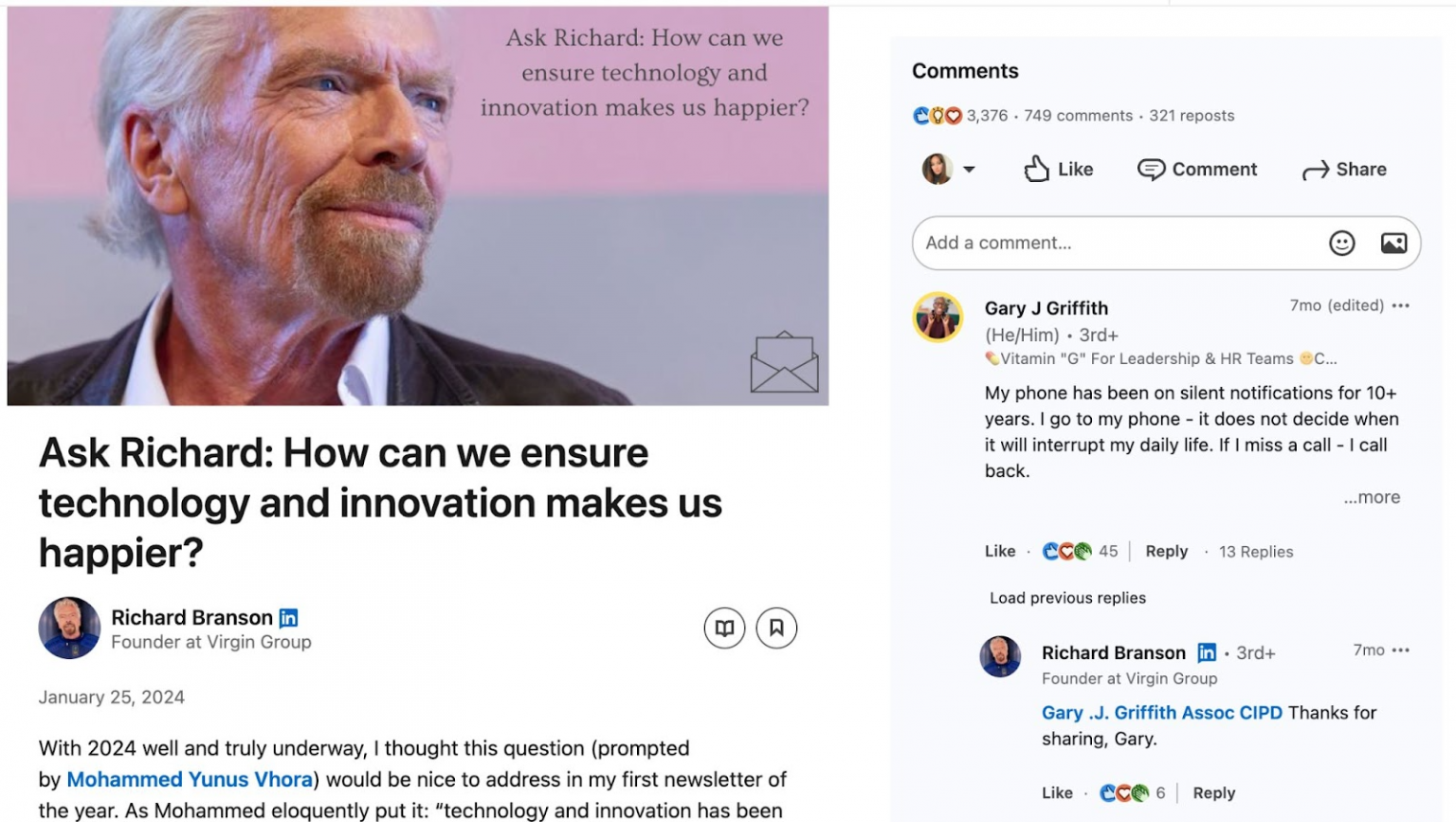Open the emoji picker in the comment box
1456x822 pixels.
tap(1341, 243)
